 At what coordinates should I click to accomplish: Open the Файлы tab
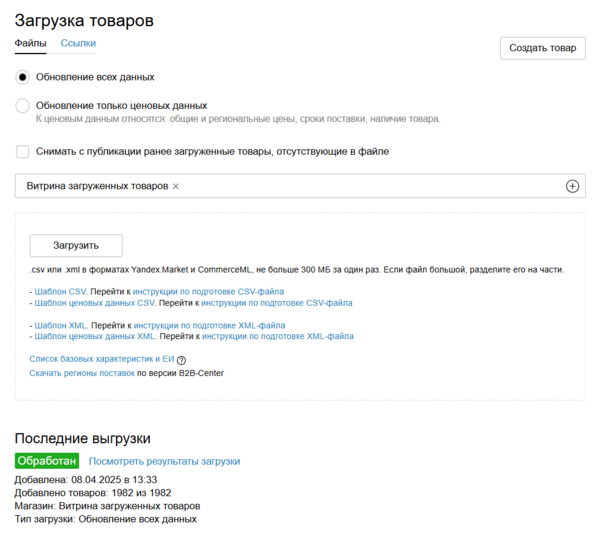click(x=30, y=43)
